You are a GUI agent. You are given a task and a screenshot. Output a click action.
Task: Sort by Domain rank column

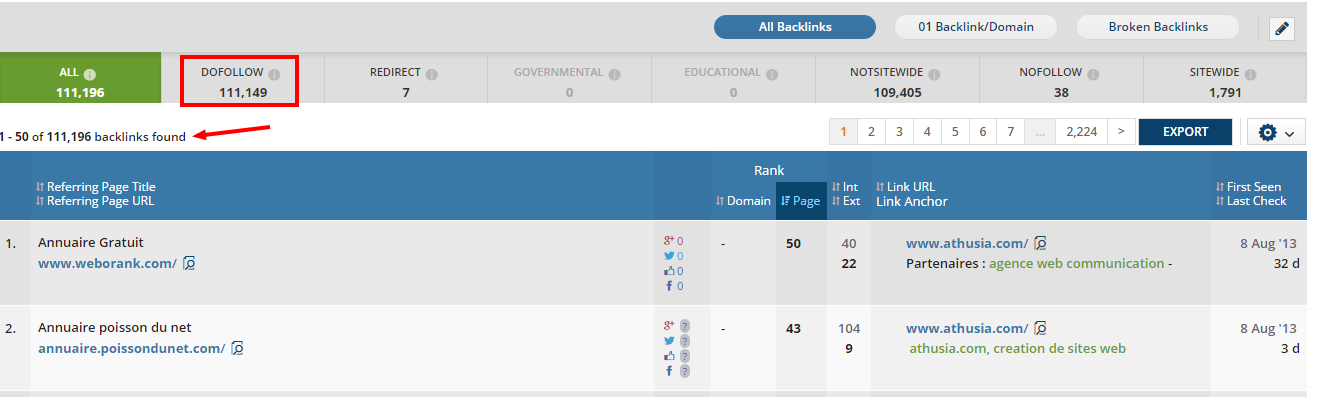(x=743, y=201)
